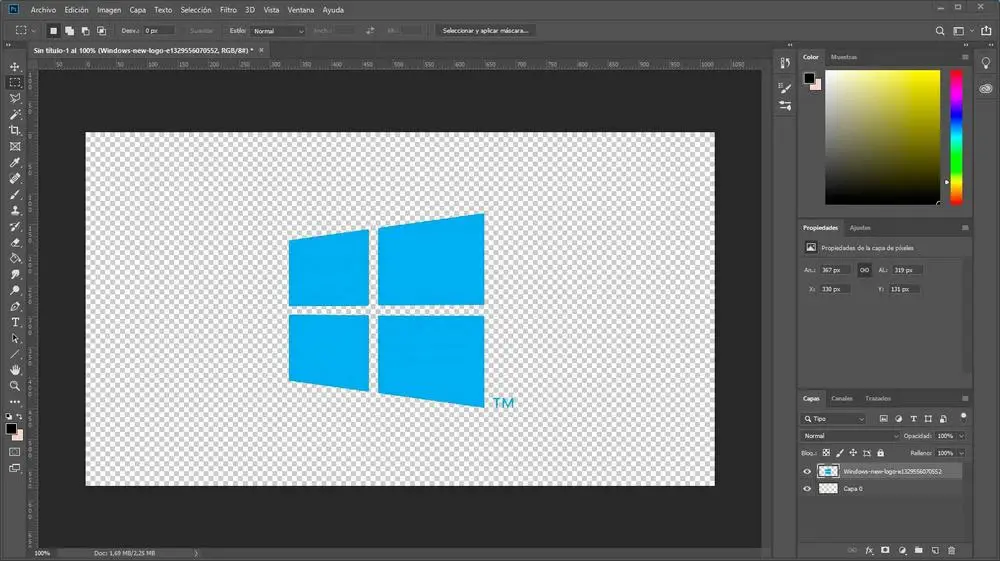Open the workspace switcher dropdown
This screenshot has height=561, width=1000.
pyautogui.click(x=962, y=31)
